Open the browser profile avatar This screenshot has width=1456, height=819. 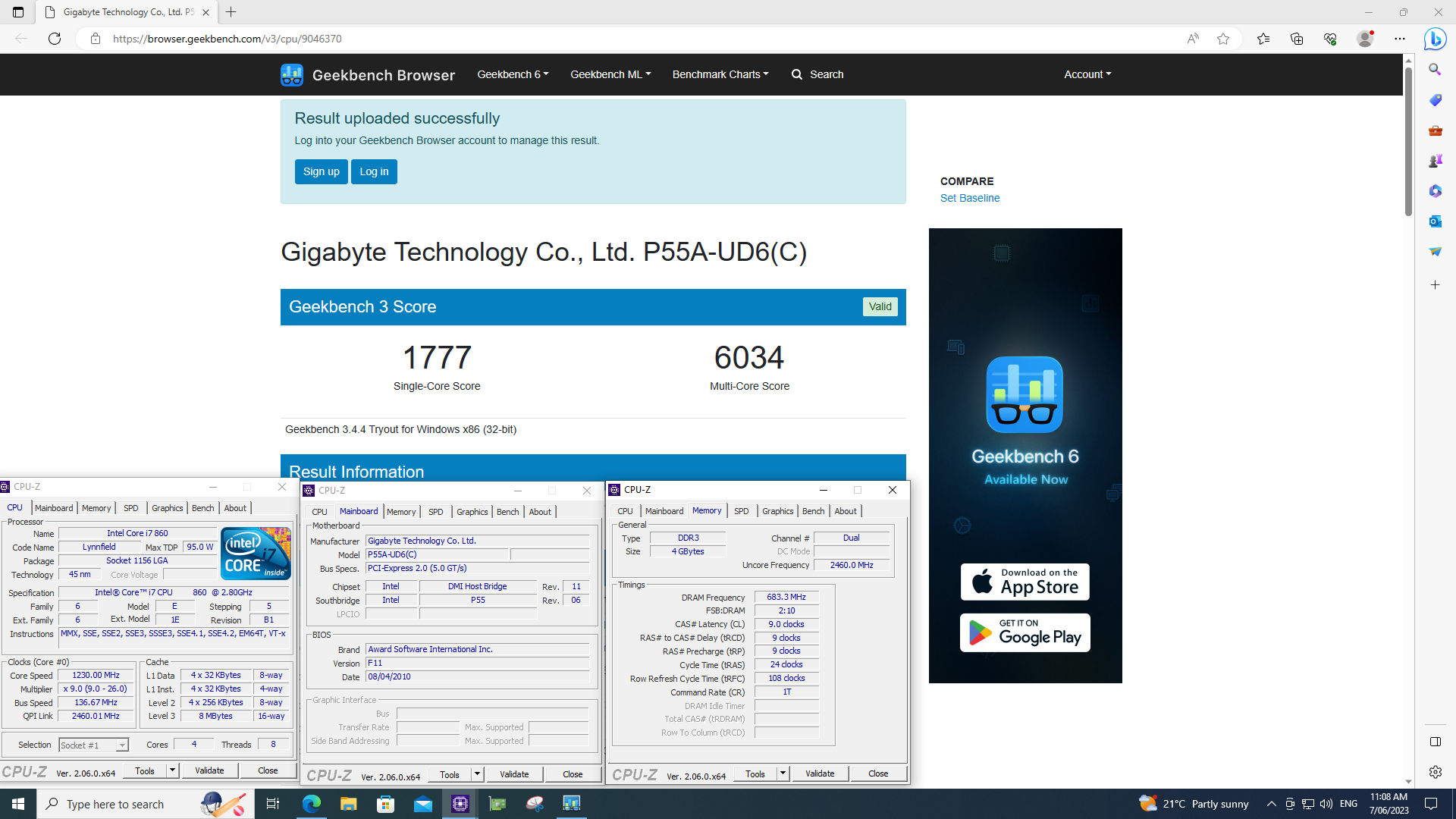(x=1365, y=39)
